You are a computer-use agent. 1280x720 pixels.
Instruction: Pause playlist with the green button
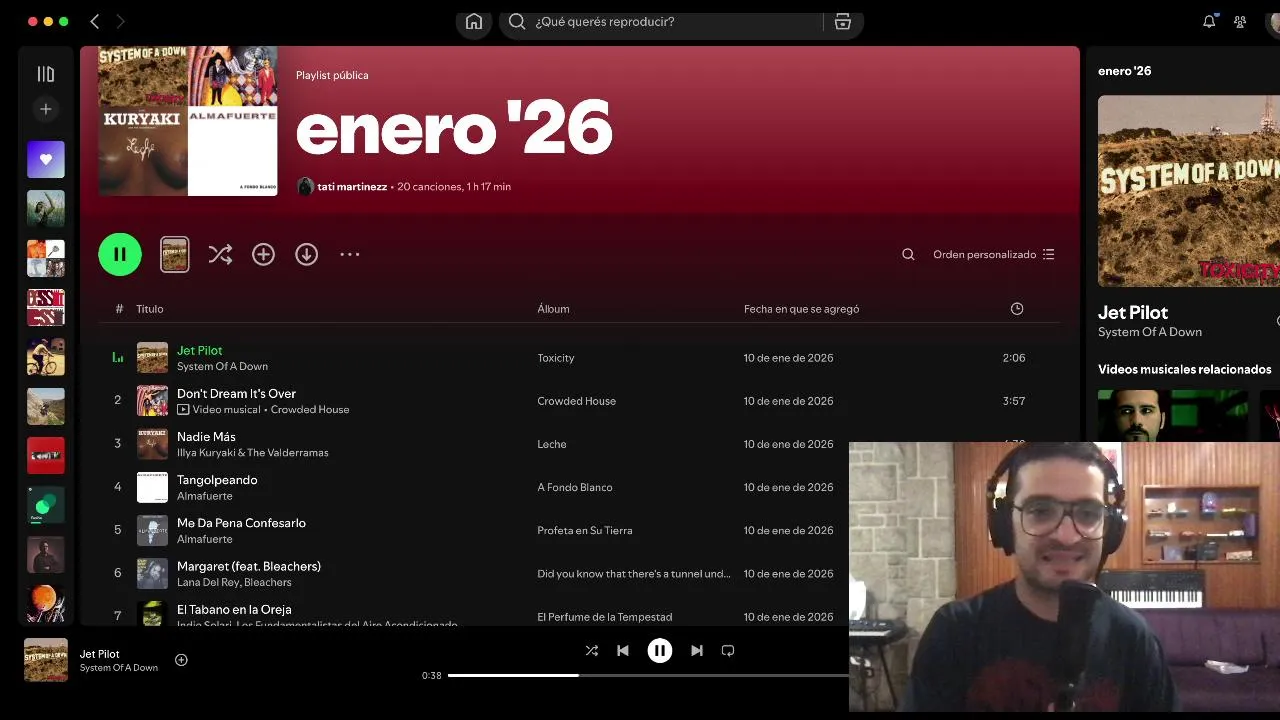120,254
